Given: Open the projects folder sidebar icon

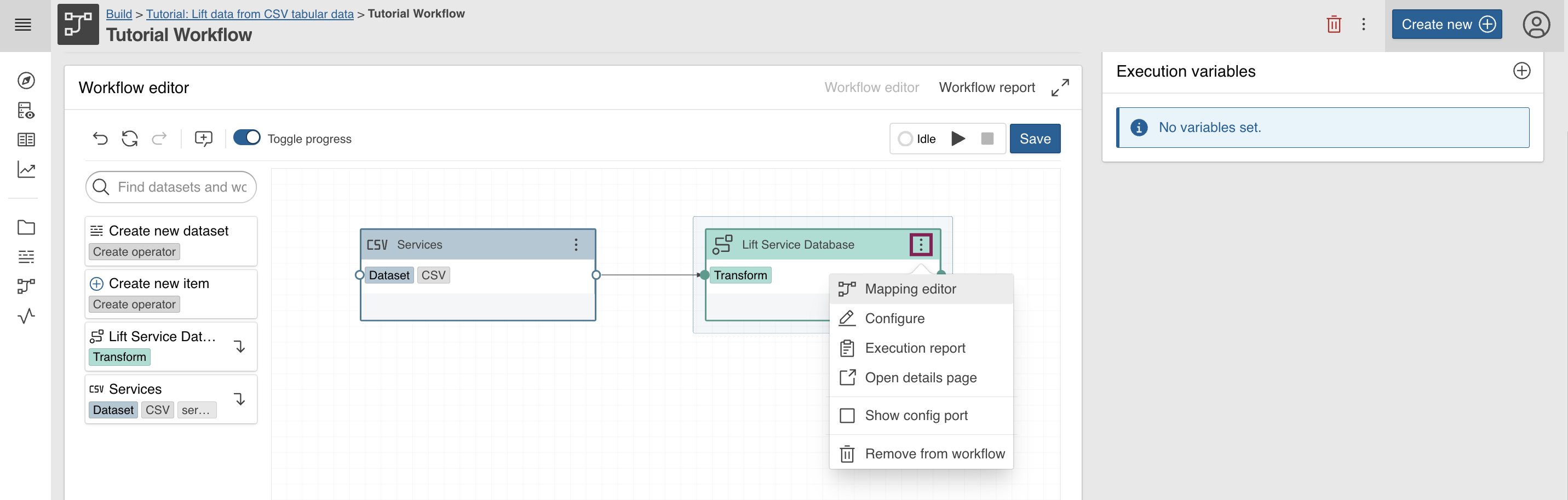Looking at the screenshot, I should pyautogui.click(x=26, y=227).
